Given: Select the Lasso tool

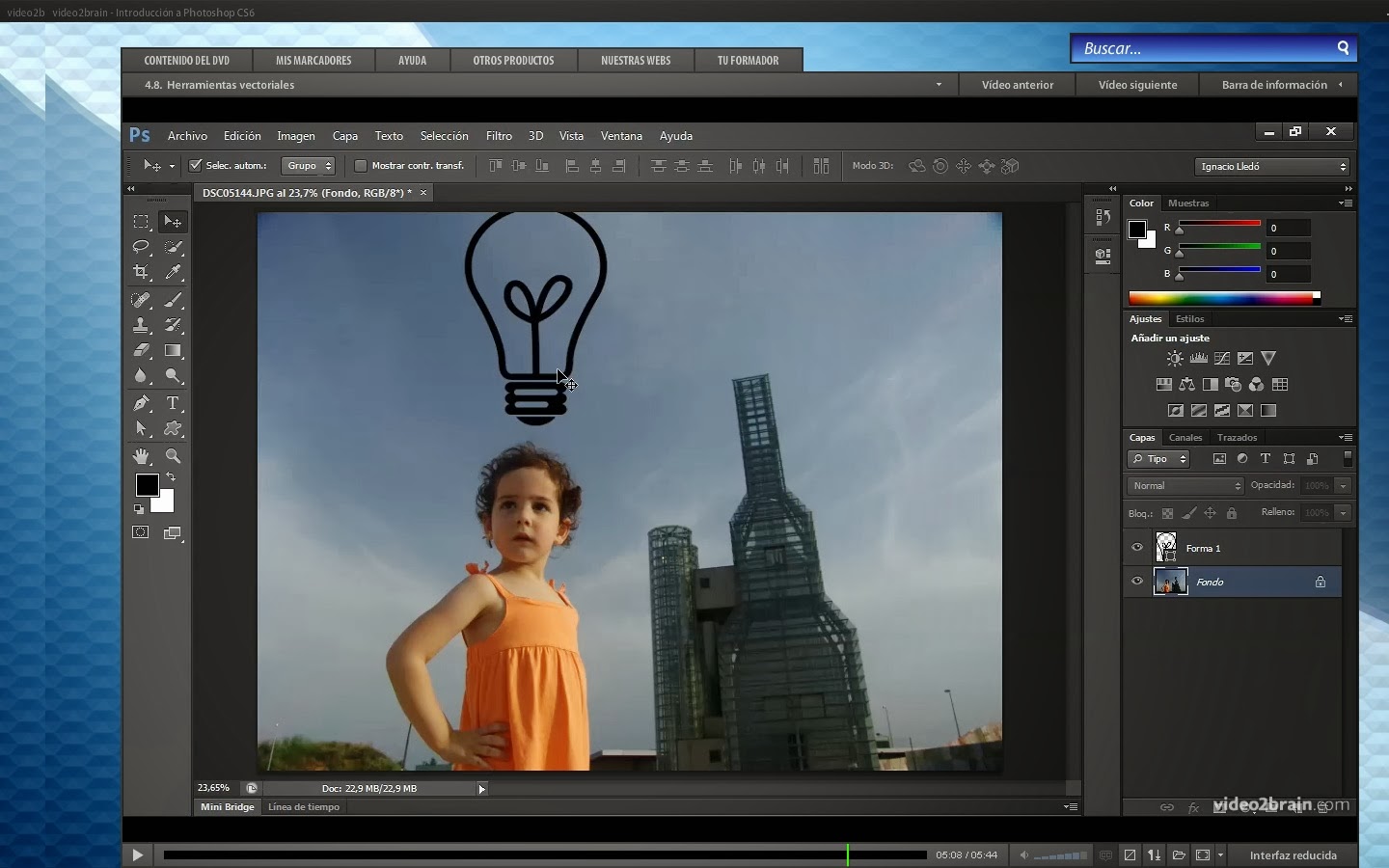Looking at the screenshot, I should click(141, 247).
